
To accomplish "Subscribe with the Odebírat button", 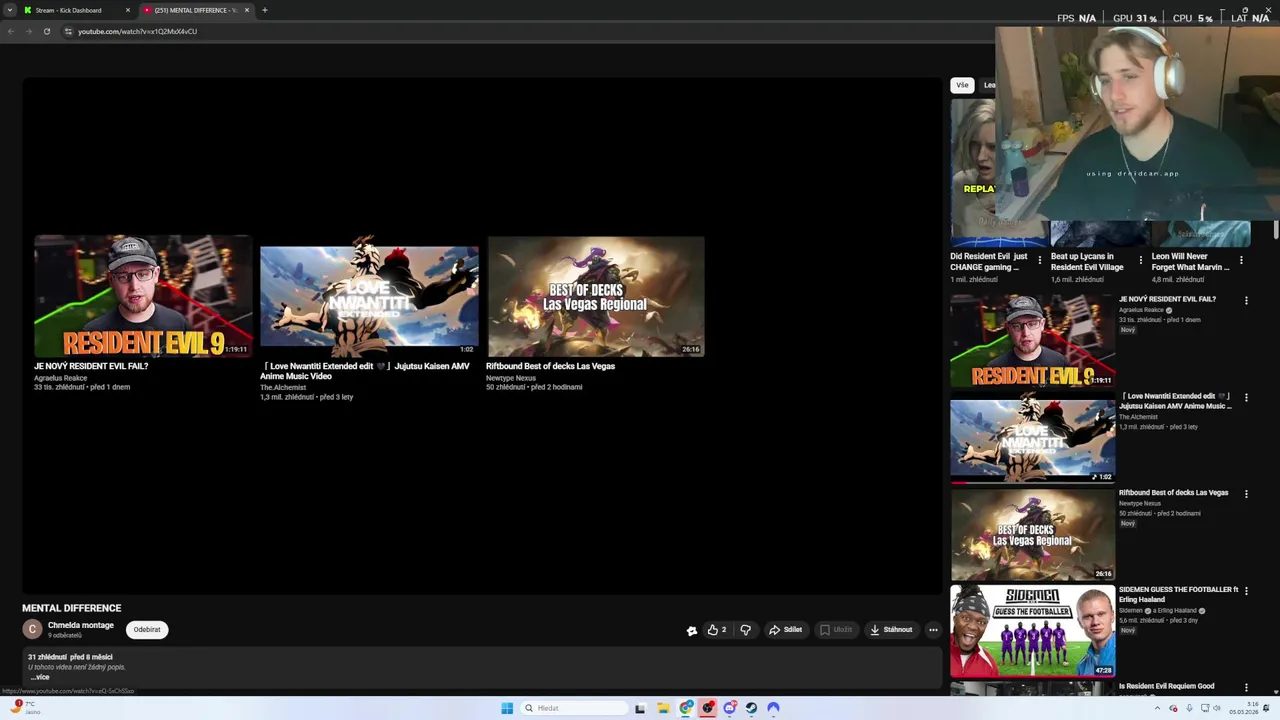I will tap(147, 629).
